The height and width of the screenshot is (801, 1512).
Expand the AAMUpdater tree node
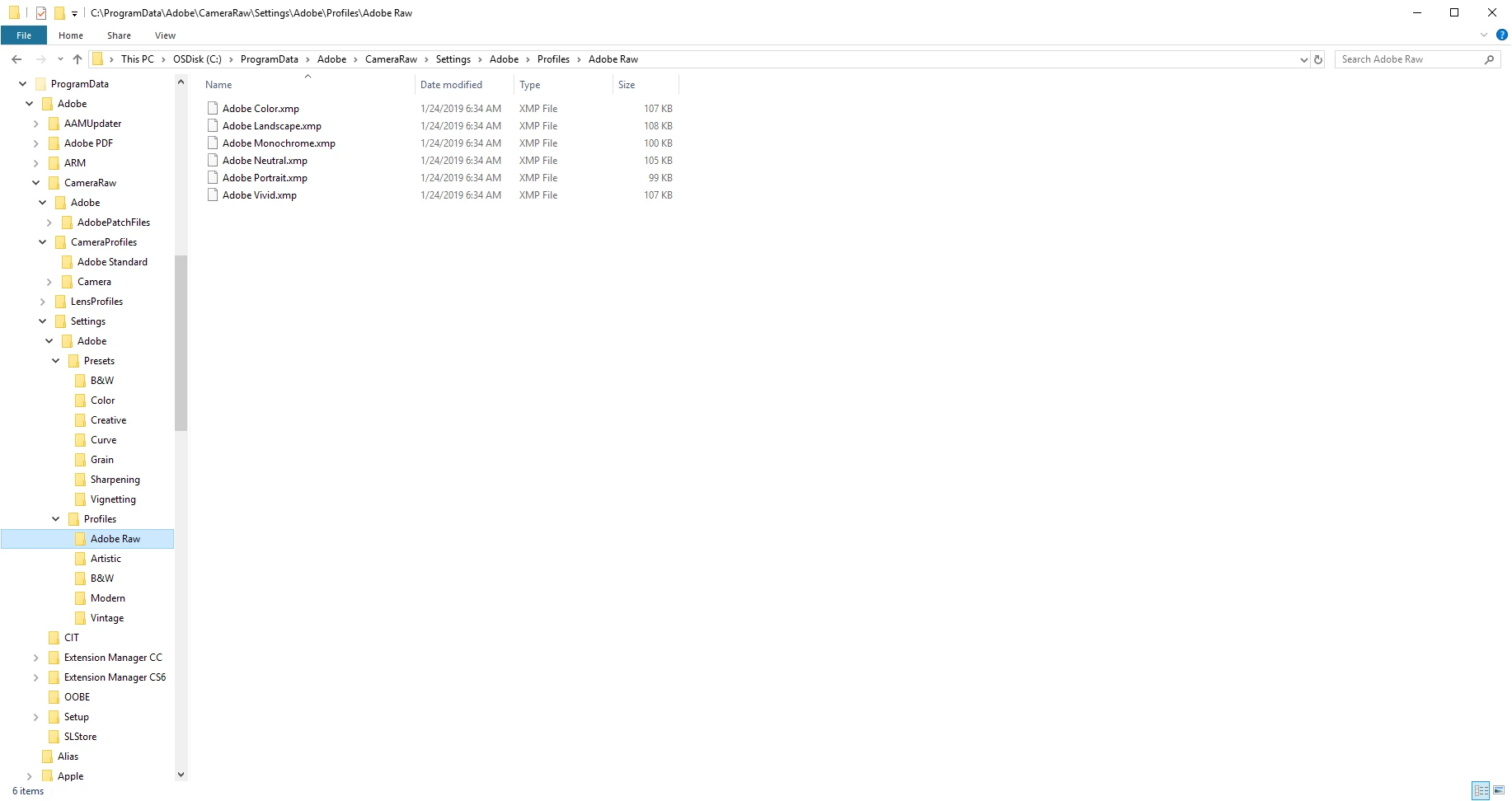click(35, 124)
